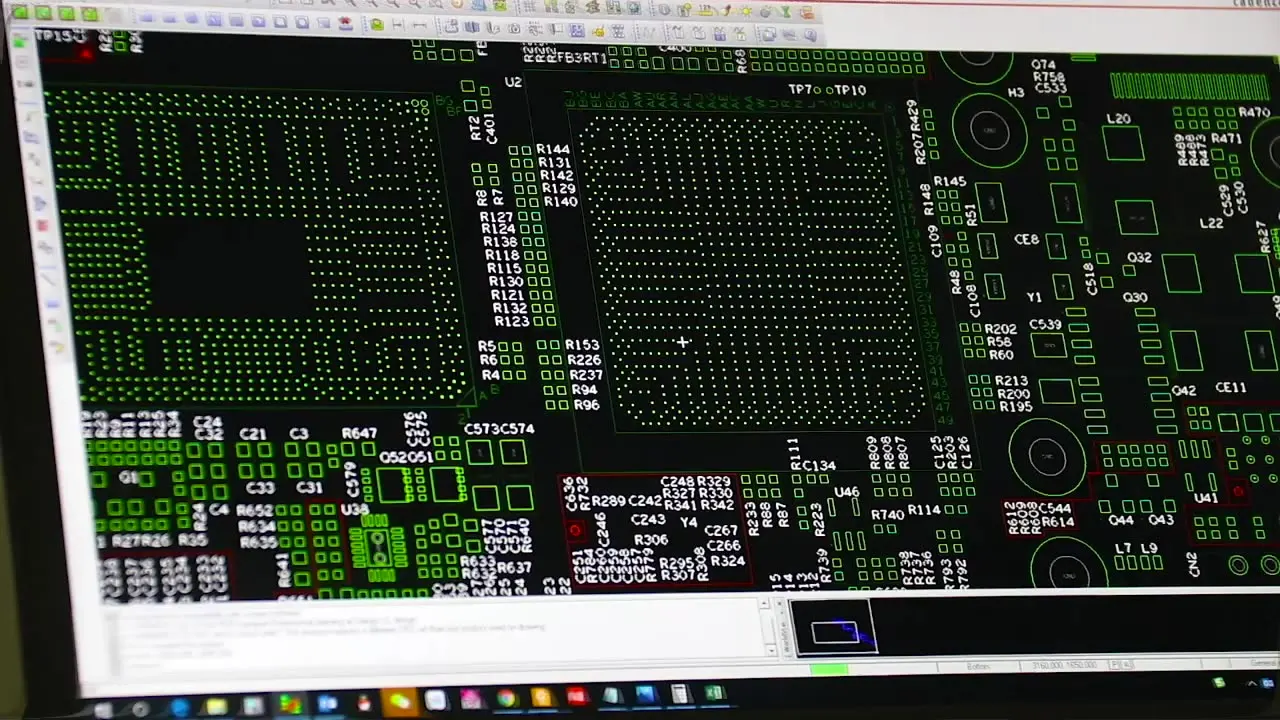Image resolution: width=1280 pixels, height=720 pixels.
Task: Show hidden system tray icons
Action: [x=1252, y=683]
